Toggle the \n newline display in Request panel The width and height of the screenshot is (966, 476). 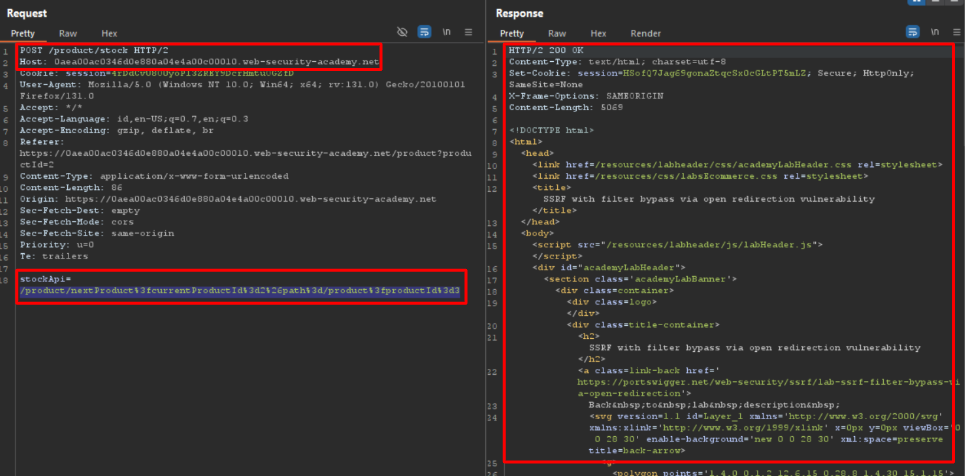446,33
